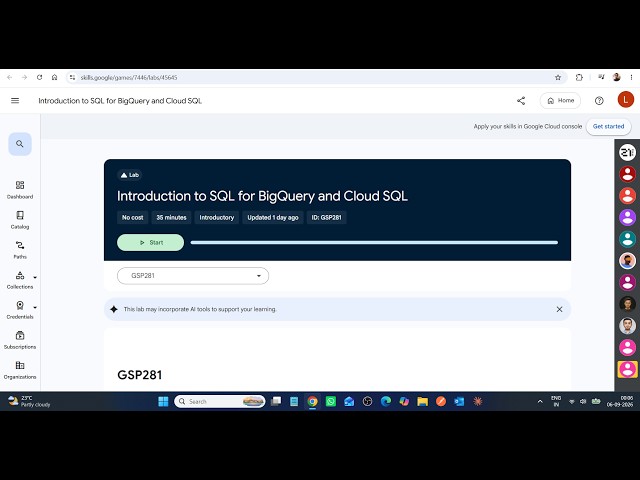Click the address bar URL field

[x=314, y=77]
